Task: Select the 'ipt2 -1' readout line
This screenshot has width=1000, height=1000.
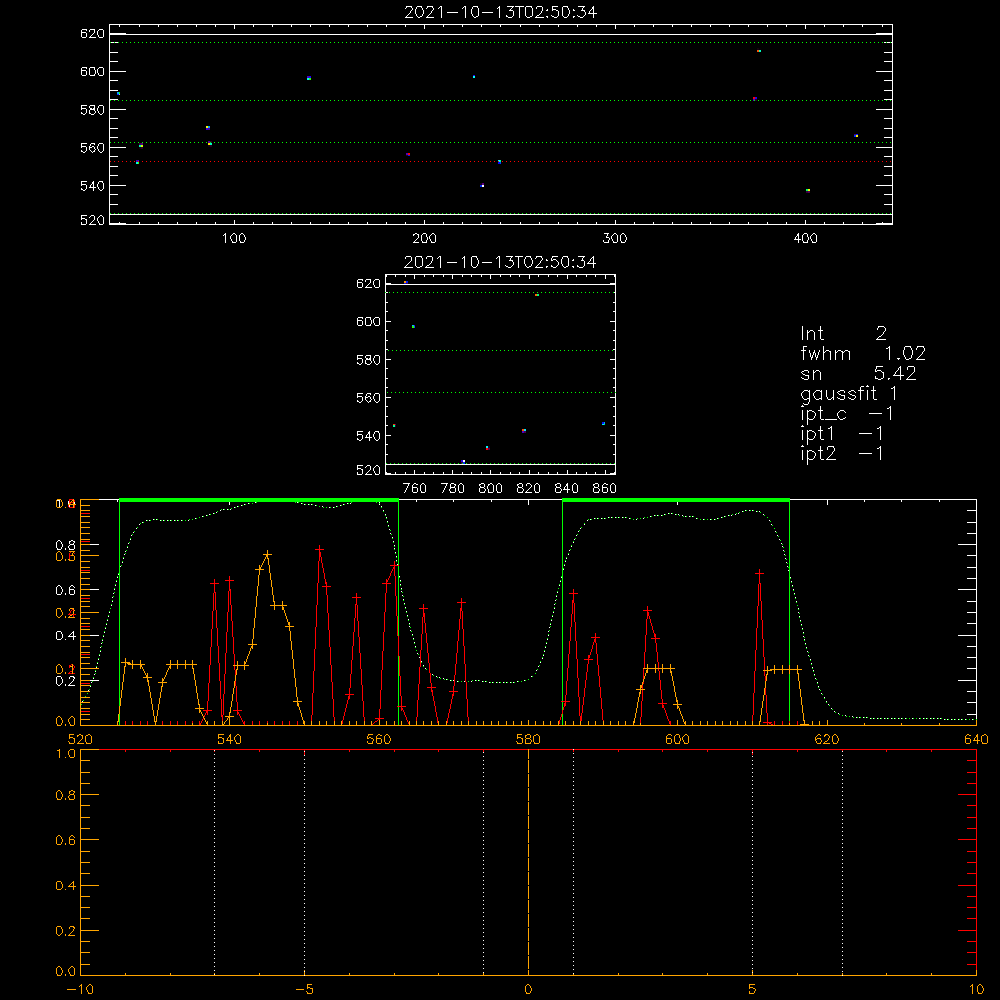Action: tap(842, 453)
